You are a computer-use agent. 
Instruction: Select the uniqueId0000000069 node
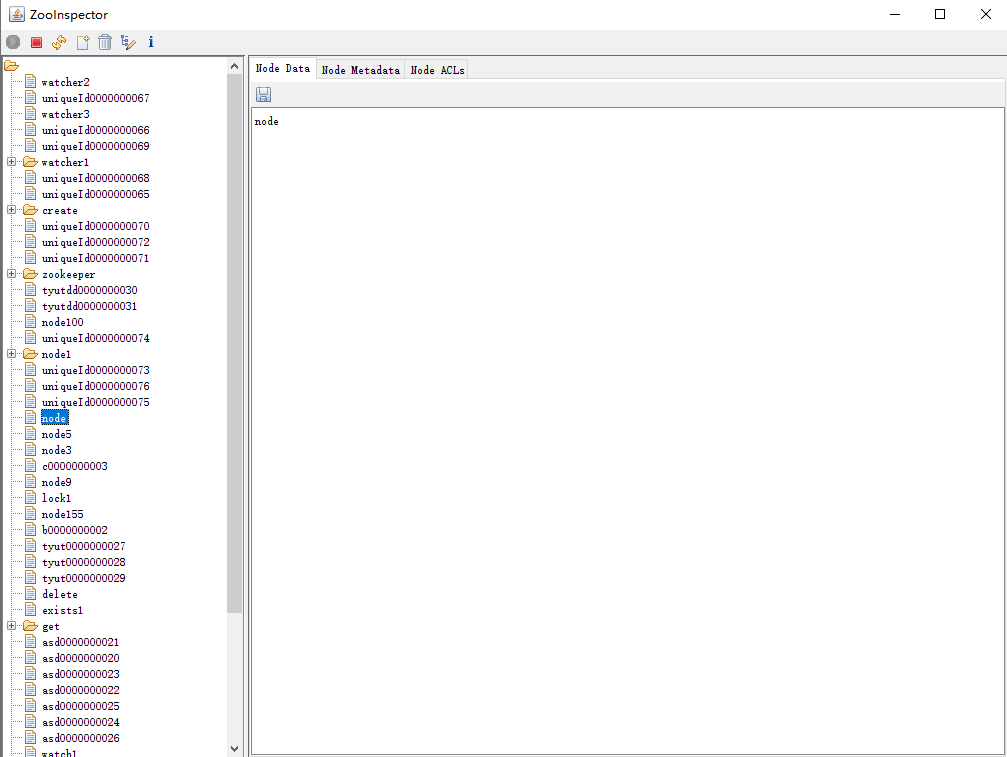pyautogui.click(x=96, y=146)
